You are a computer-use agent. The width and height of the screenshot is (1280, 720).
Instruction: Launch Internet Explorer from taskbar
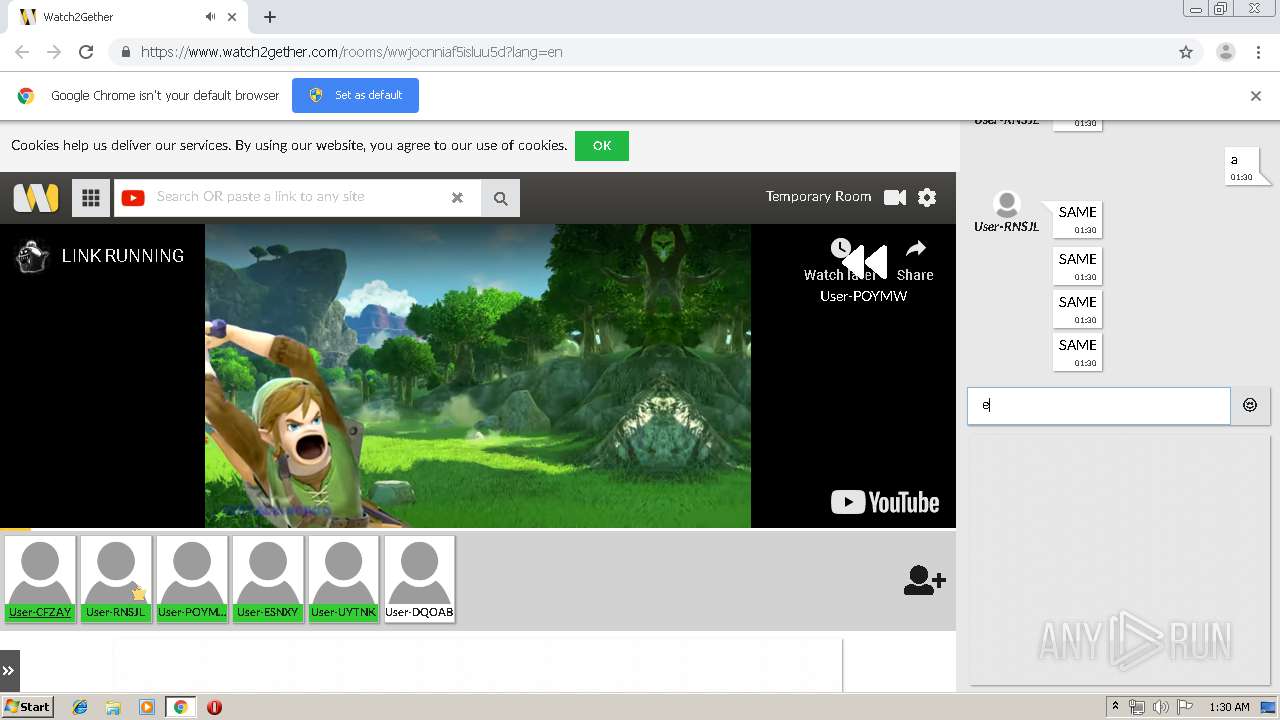point(80,707)
